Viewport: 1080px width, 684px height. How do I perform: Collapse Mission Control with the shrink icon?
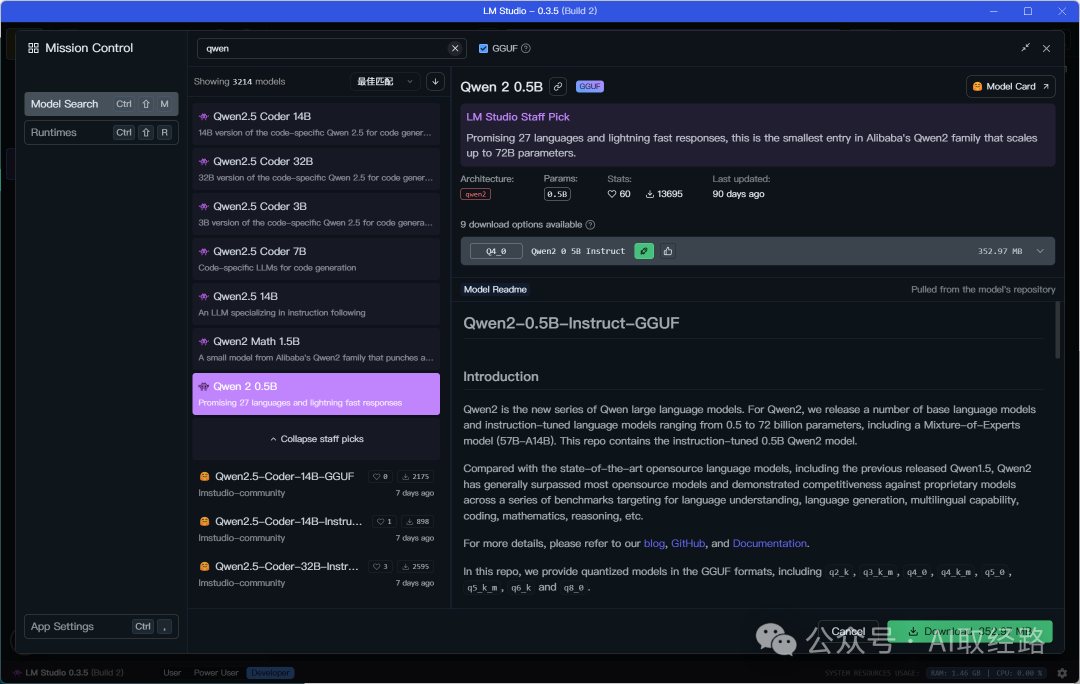[1026, 48]
